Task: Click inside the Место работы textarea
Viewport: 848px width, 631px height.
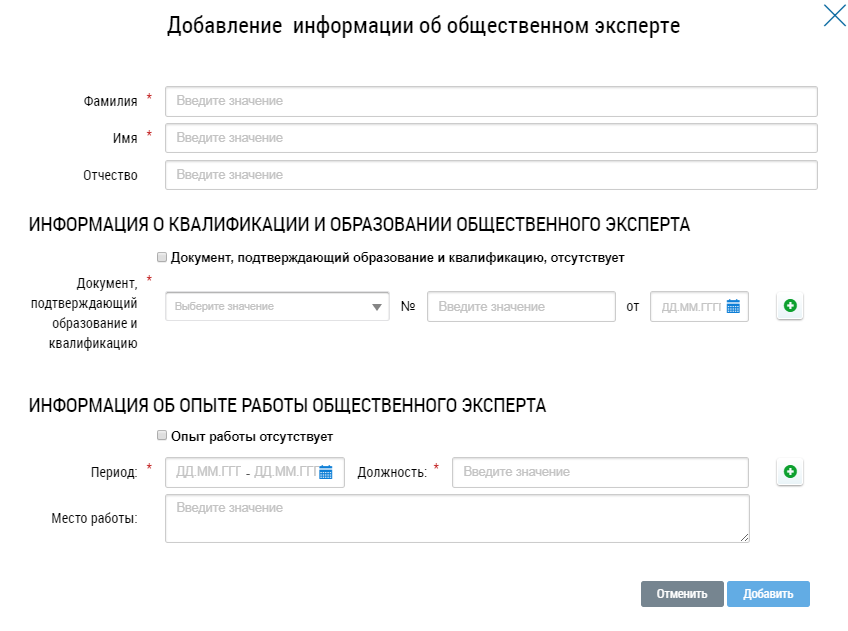Action: [x=457, y=518]
